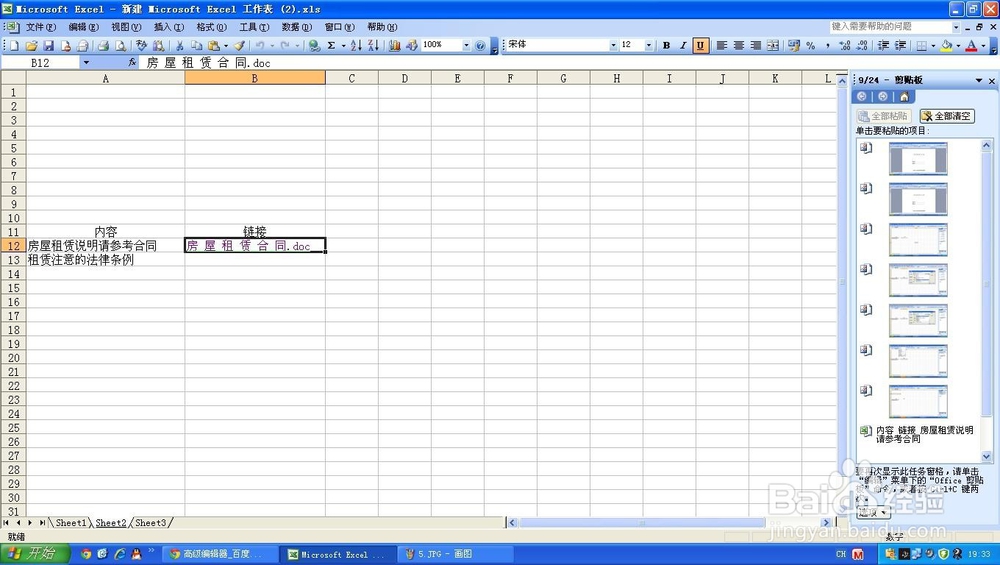Click the Name Box showing B12
This screenshot has height=565, width=1000.
(40, 62)
